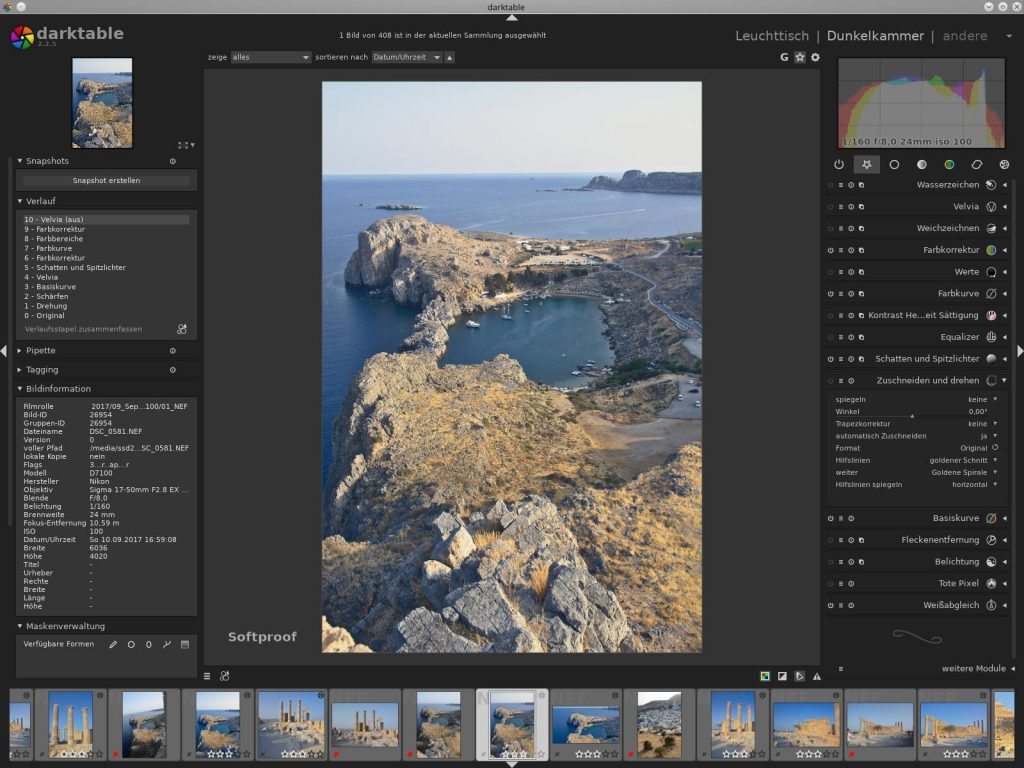Image resolution: width=1024 pixels, height=768 pixels.
Task: Toggle the gamut check warning triangle icon
Action: [817, 676]
